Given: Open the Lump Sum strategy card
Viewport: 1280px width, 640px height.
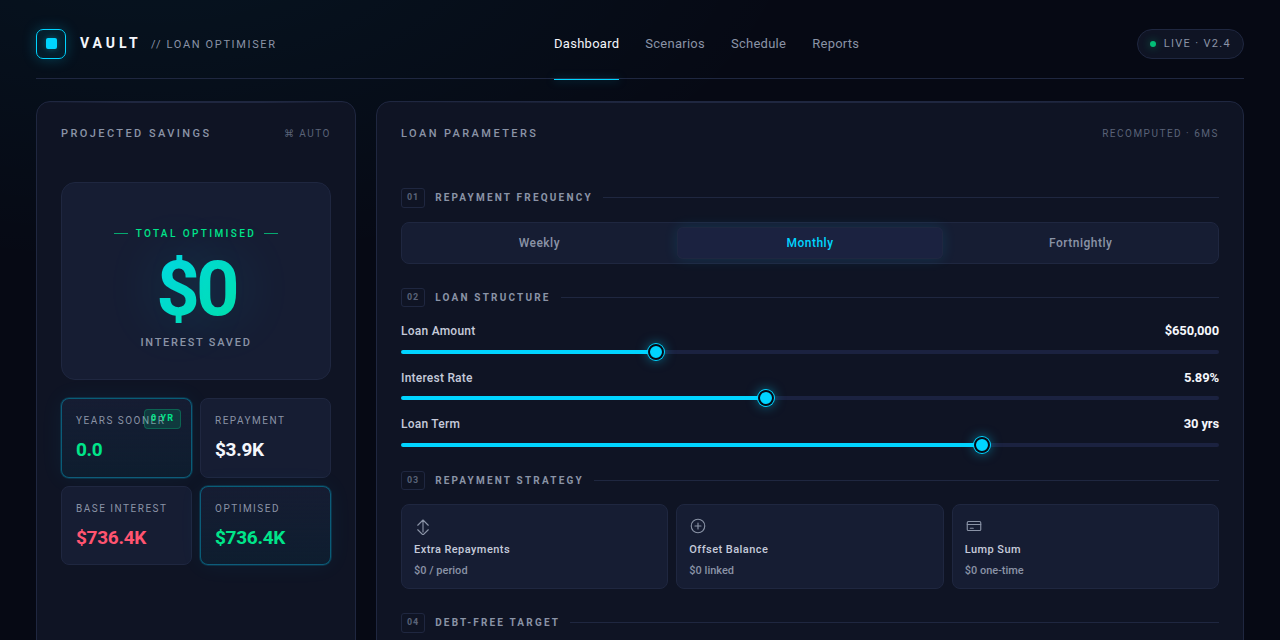Looking at the screenshot, I should (1085, 546).
